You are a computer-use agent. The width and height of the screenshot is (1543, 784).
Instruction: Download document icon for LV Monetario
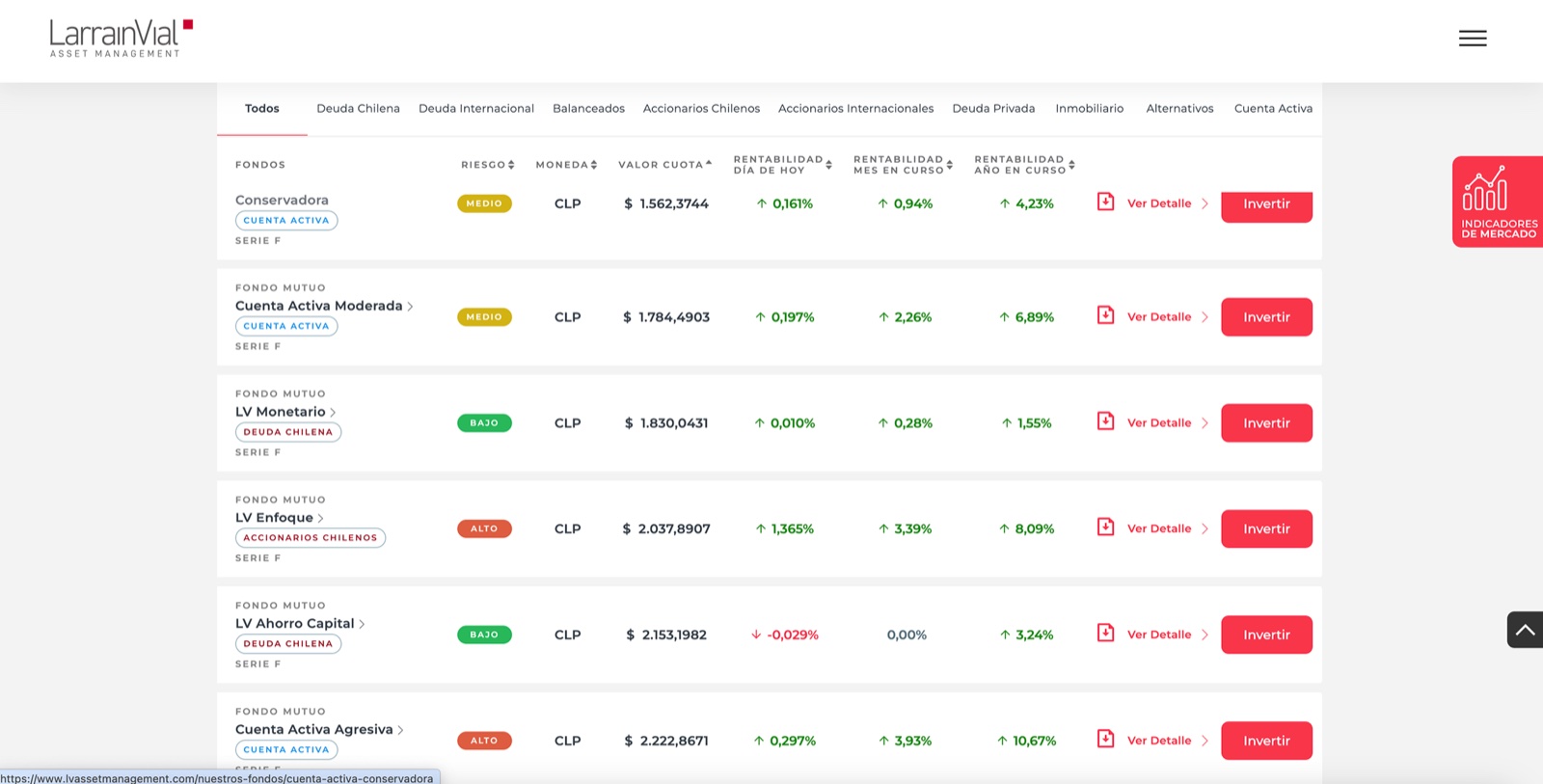[1106, 421]
